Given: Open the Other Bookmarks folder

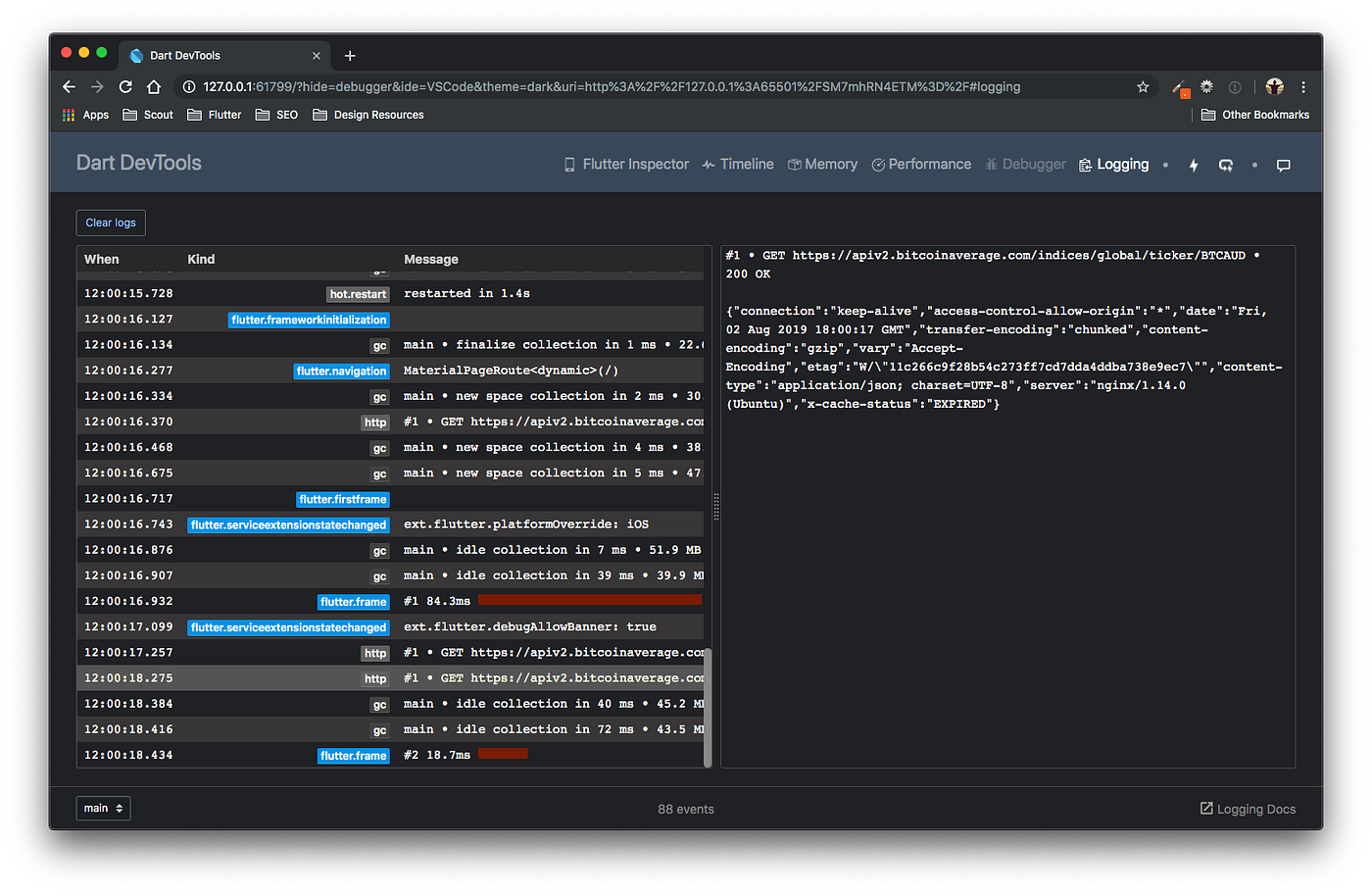Looking at the screenshot, I should coord(1255,115).
